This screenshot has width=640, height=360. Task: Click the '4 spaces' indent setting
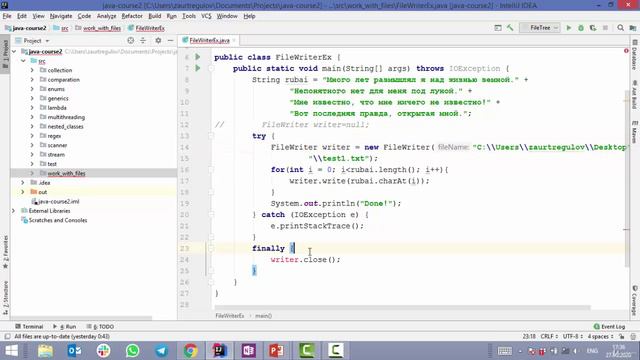pos(600,337)
